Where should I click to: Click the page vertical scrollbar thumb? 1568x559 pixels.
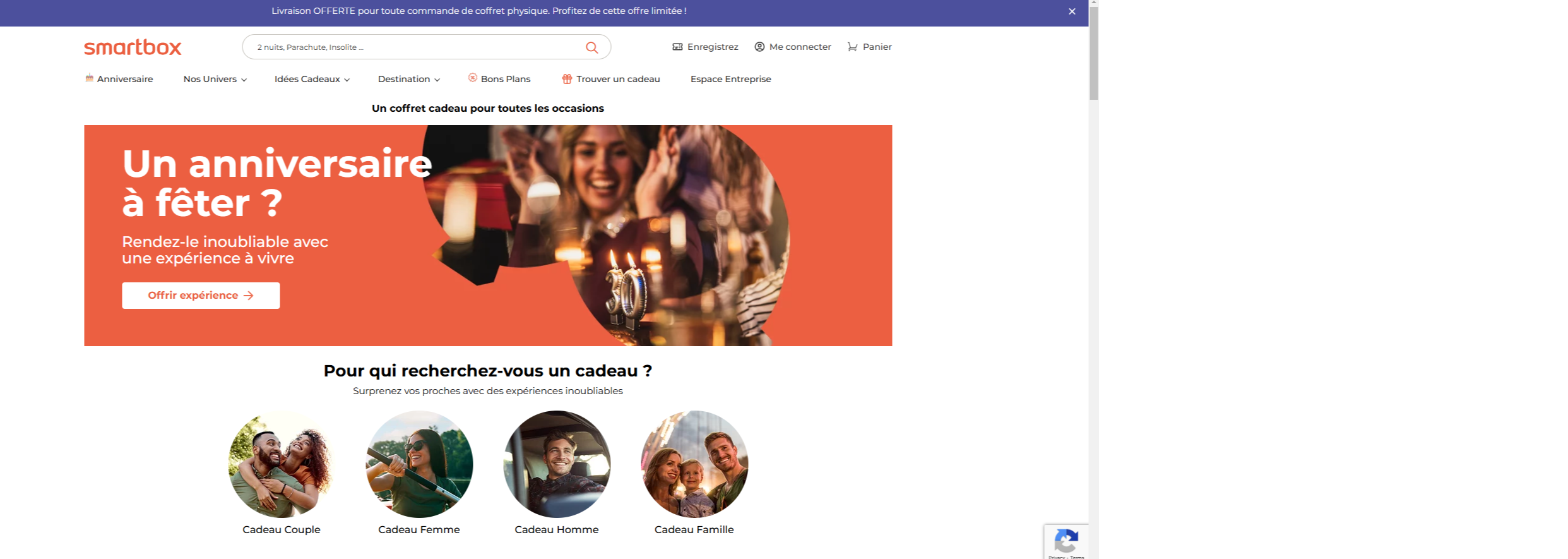coord(1094,53)
